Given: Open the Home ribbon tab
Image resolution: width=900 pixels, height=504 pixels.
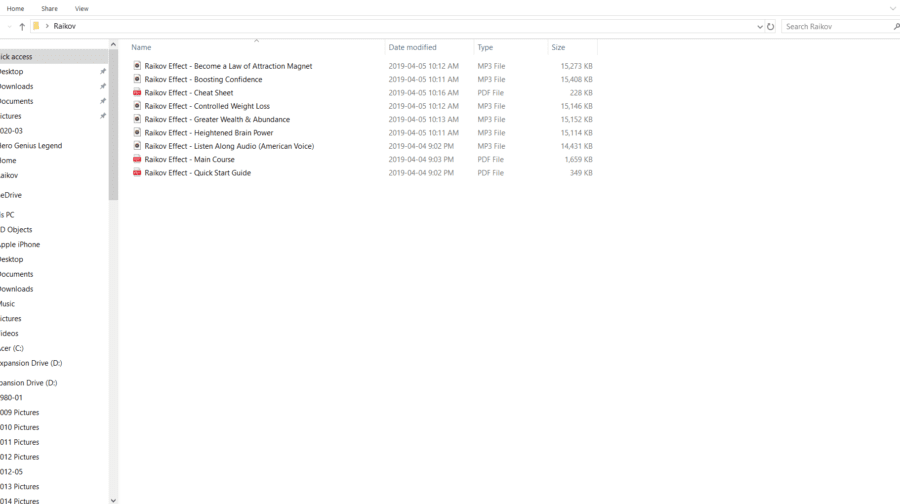Looking at the screenshot, I should [x=15, y=9].
